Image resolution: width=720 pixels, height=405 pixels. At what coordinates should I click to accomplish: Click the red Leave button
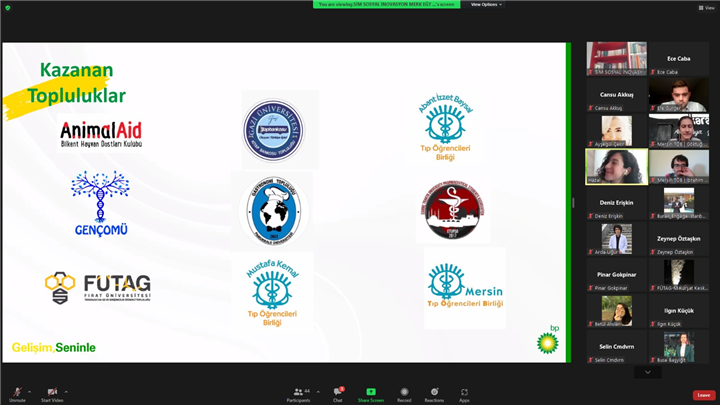tap(703, 395)
